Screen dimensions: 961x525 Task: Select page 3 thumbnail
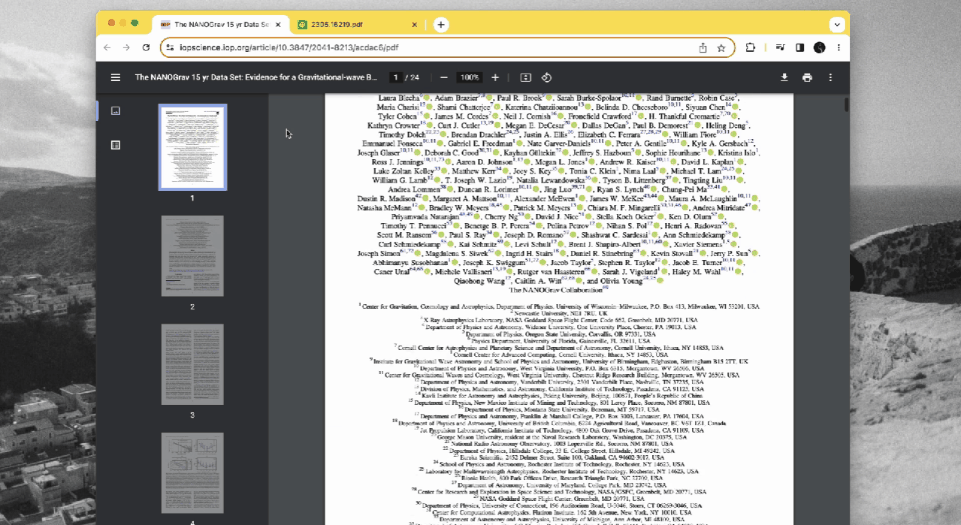pos(192,364)
